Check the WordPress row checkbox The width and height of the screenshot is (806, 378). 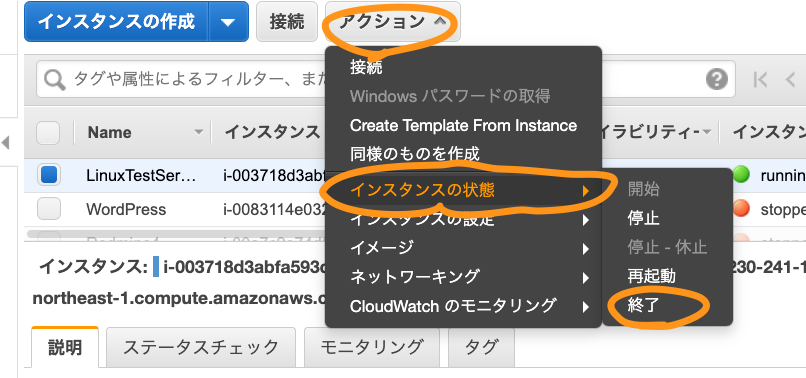[48, 209]
